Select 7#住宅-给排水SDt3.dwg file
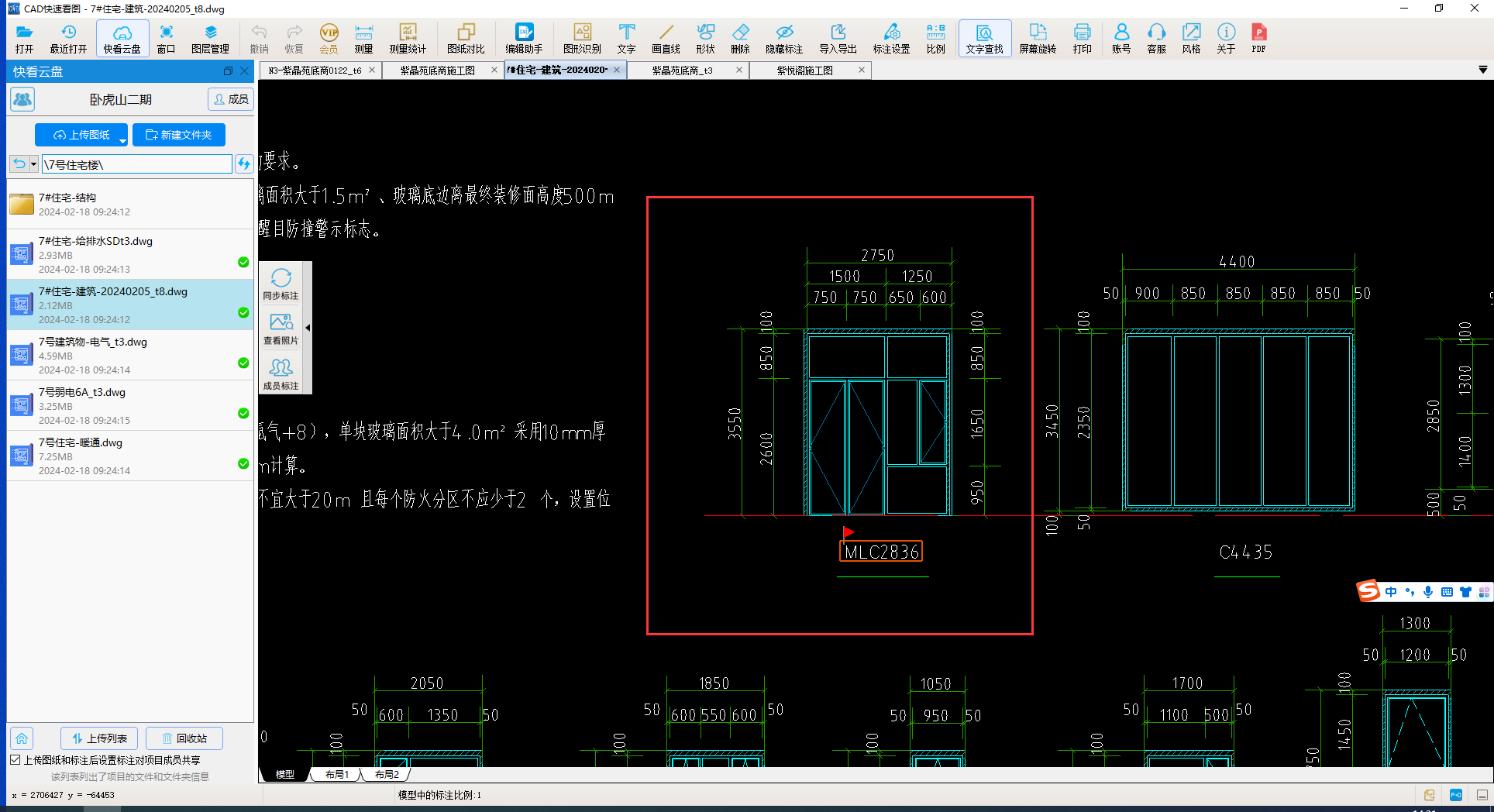The width and height of the screenshot is (1494, 812). pos(130,254)
